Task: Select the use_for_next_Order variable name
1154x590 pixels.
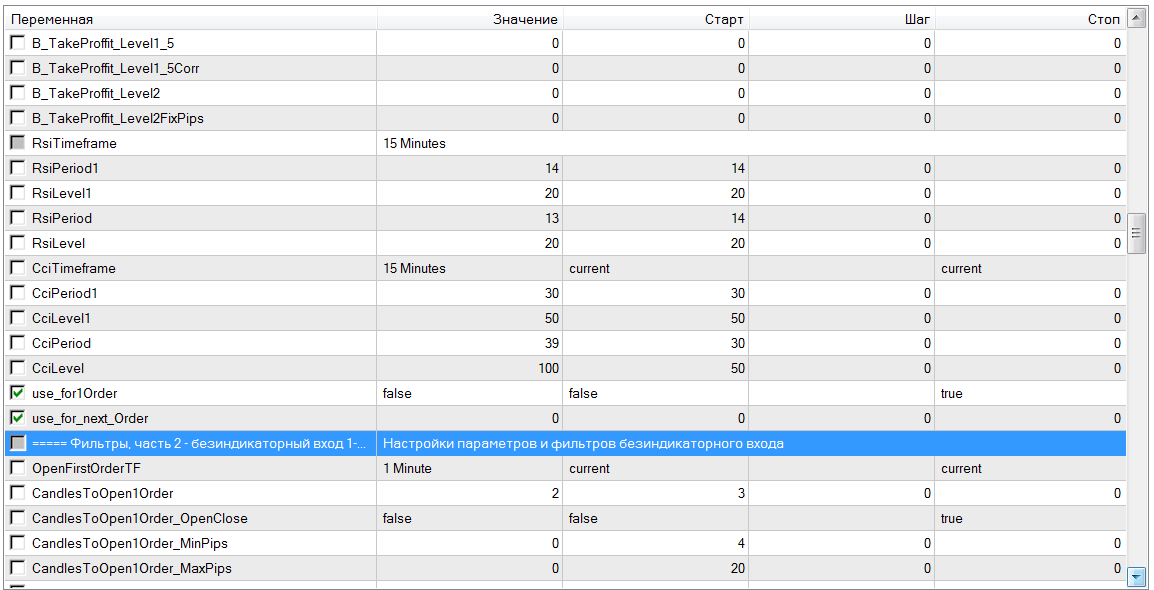Action: 90,419
